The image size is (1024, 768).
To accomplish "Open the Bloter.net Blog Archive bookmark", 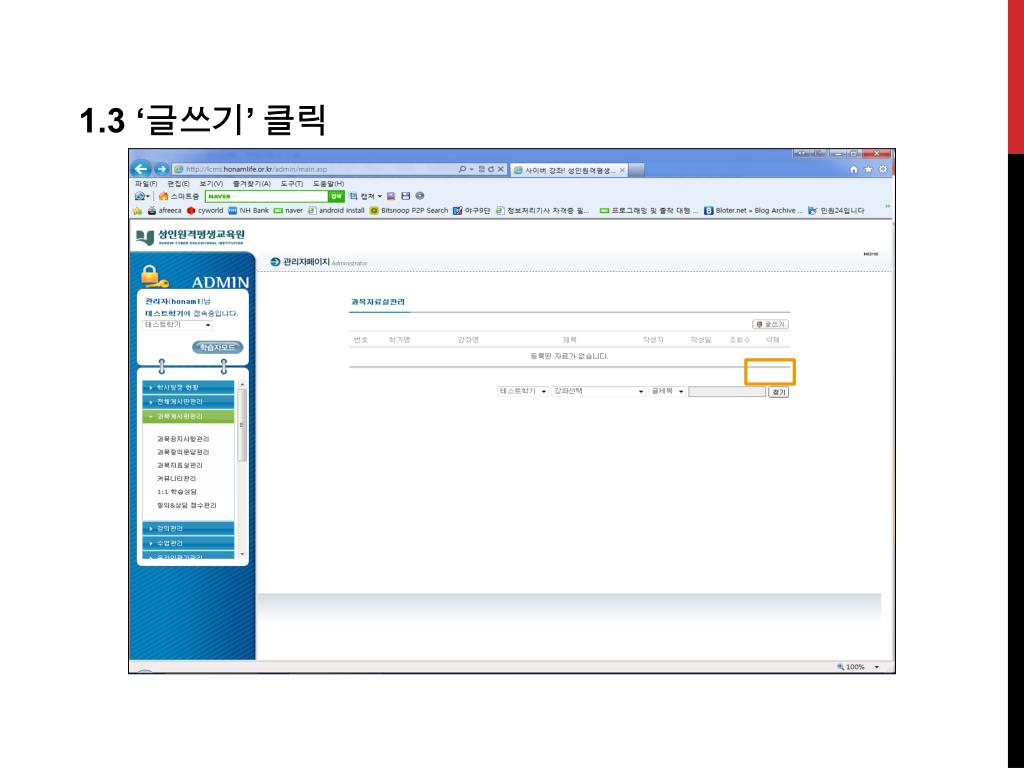I will (754, 210).
